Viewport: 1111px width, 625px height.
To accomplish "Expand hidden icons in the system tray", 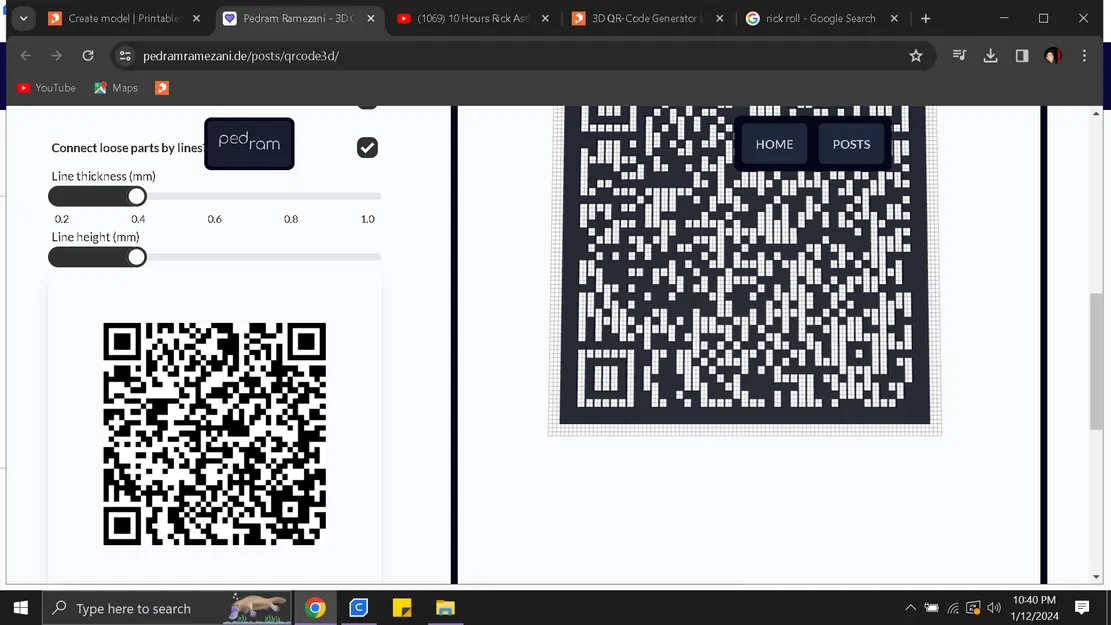I will [x=910, y=607].
